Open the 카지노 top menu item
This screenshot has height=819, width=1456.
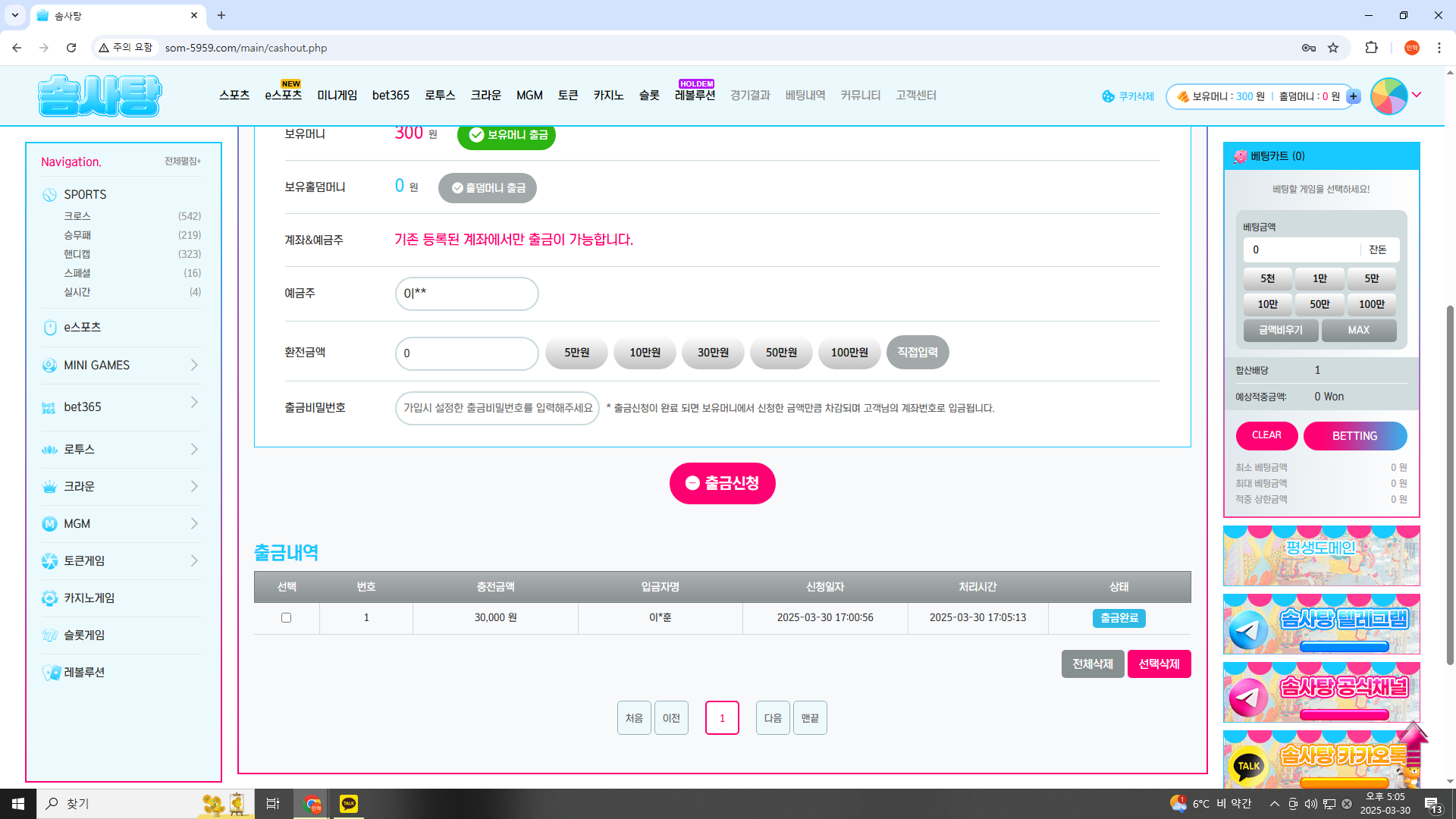(608, 96)
